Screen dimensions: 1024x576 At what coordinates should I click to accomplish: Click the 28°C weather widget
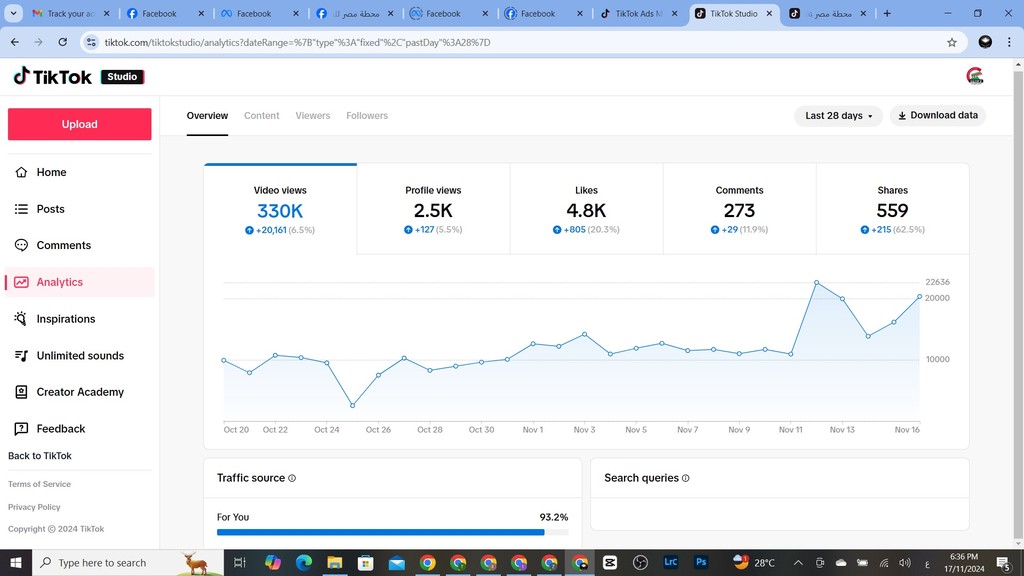click(754, 563)
